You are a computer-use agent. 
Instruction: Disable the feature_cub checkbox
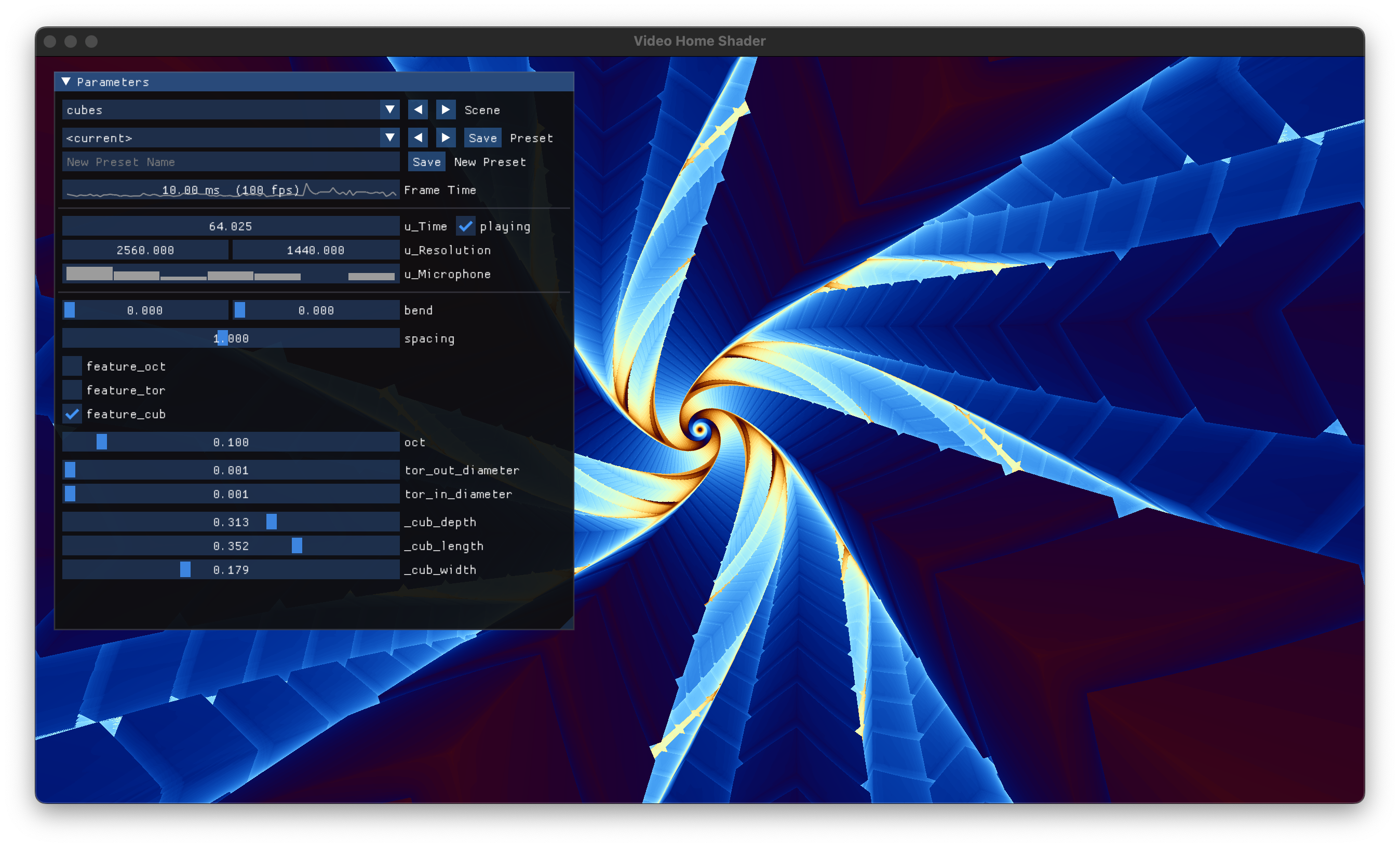coord(72,414)
